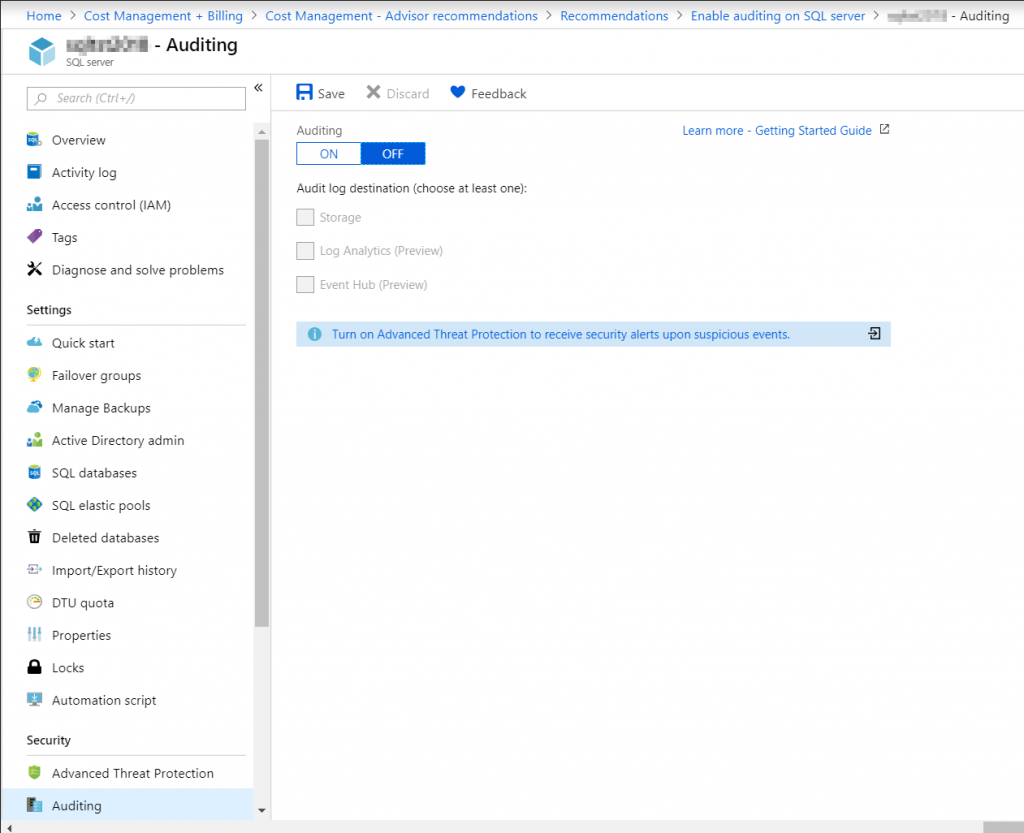Click the Automation script icon

click(x=34, y=699)
